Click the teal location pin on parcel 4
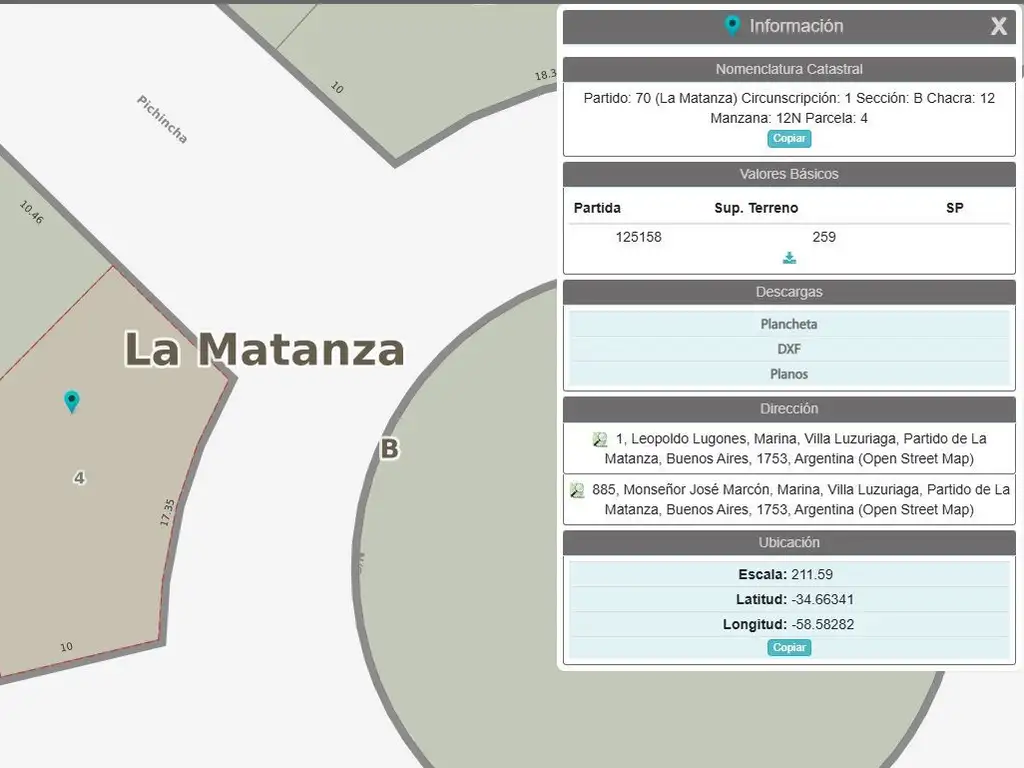Viewport: 1024px width, 768px height. pyautogui.click(x=72, y=402)
